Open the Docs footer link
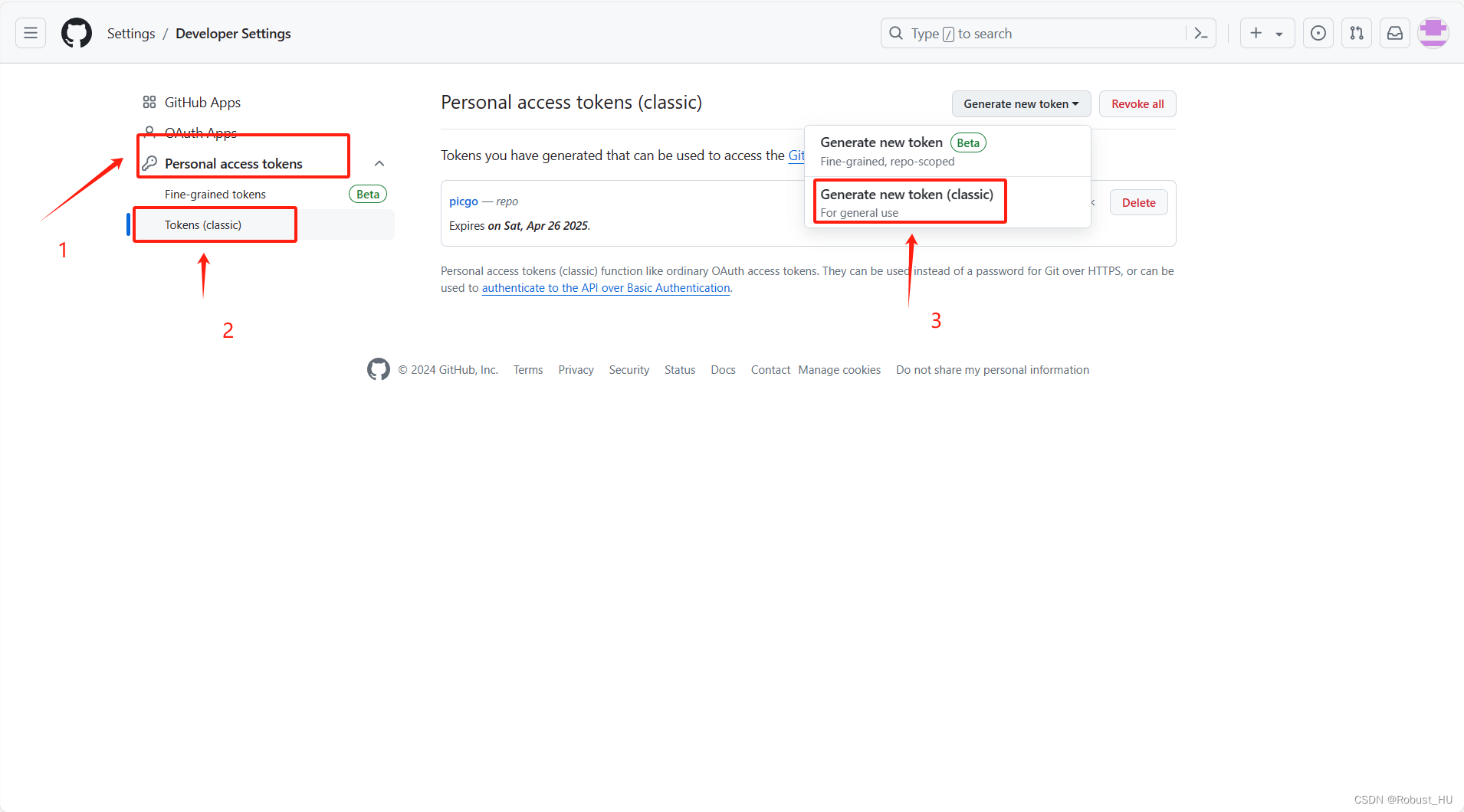This screenshot has height=812, width=1464. 723,370
